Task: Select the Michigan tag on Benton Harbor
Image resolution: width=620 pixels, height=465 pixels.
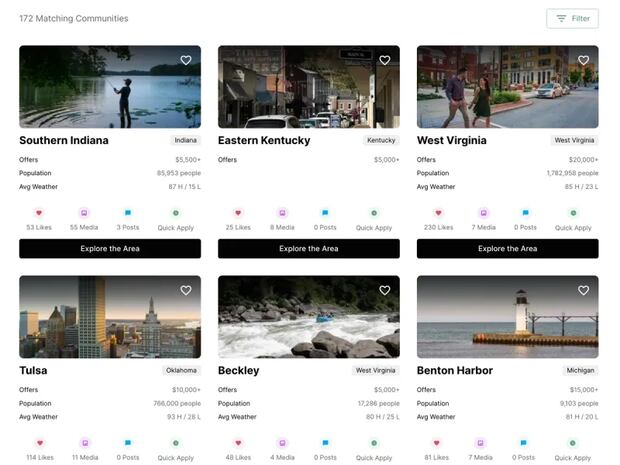Action: coord(580,371)
